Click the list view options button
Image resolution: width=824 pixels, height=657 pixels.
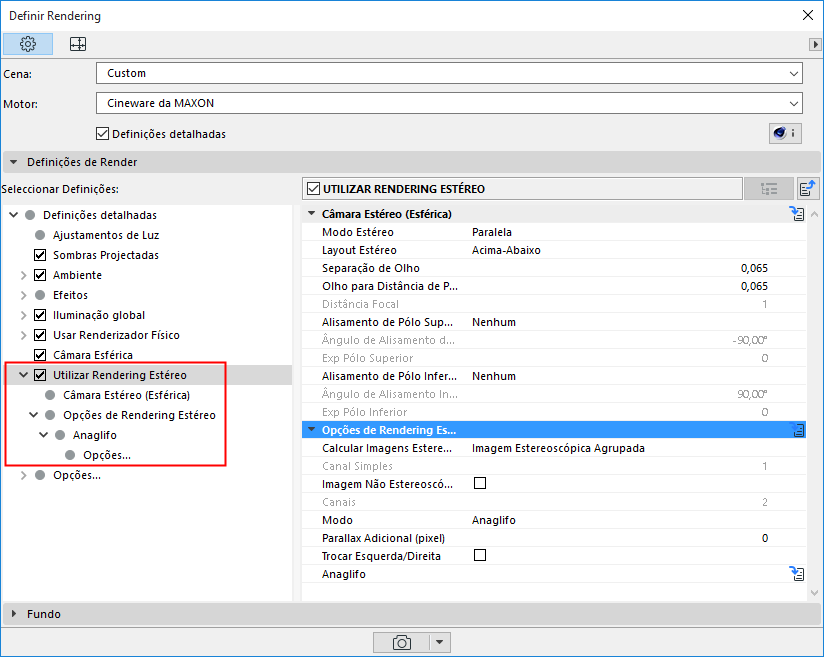[x=768, y=189]
